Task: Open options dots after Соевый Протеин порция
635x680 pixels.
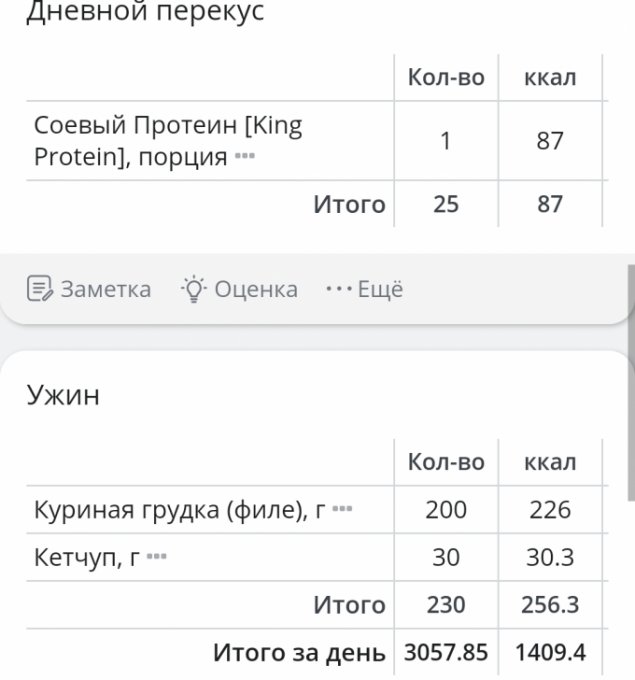Action: click(245, 158)
